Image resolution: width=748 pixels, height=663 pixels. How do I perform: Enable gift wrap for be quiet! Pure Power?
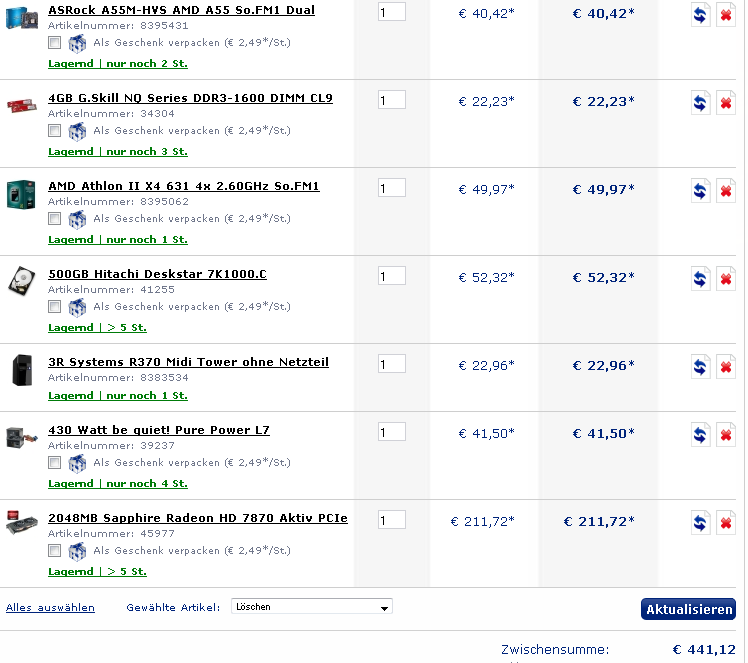point(54,462)
